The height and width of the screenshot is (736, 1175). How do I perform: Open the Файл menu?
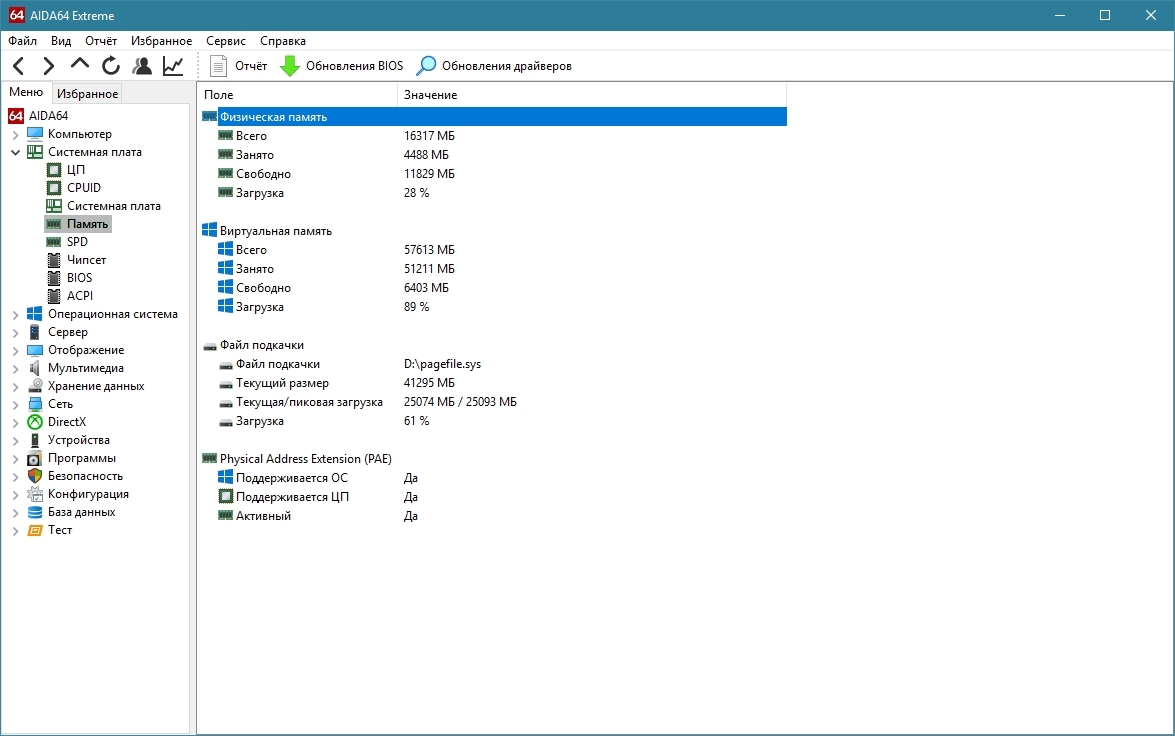tap(22, 40)
